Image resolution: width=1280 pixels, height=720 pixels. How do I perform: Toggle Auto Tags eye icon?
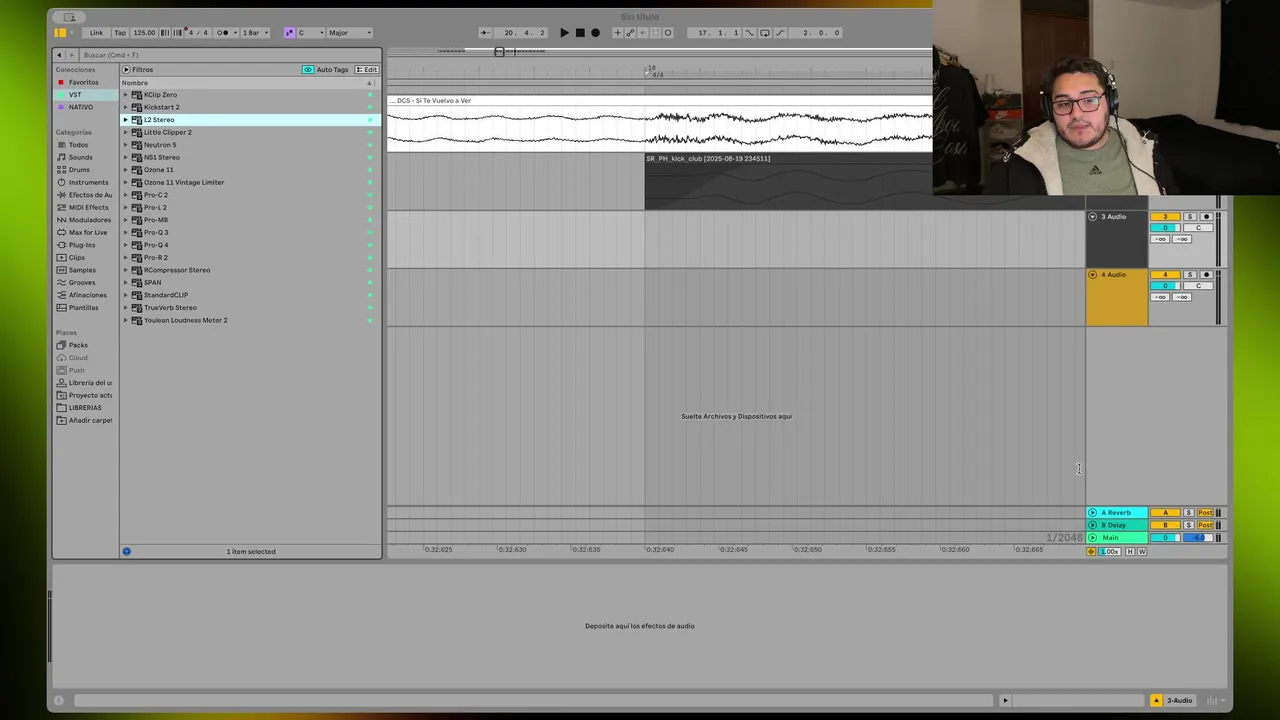308,70
